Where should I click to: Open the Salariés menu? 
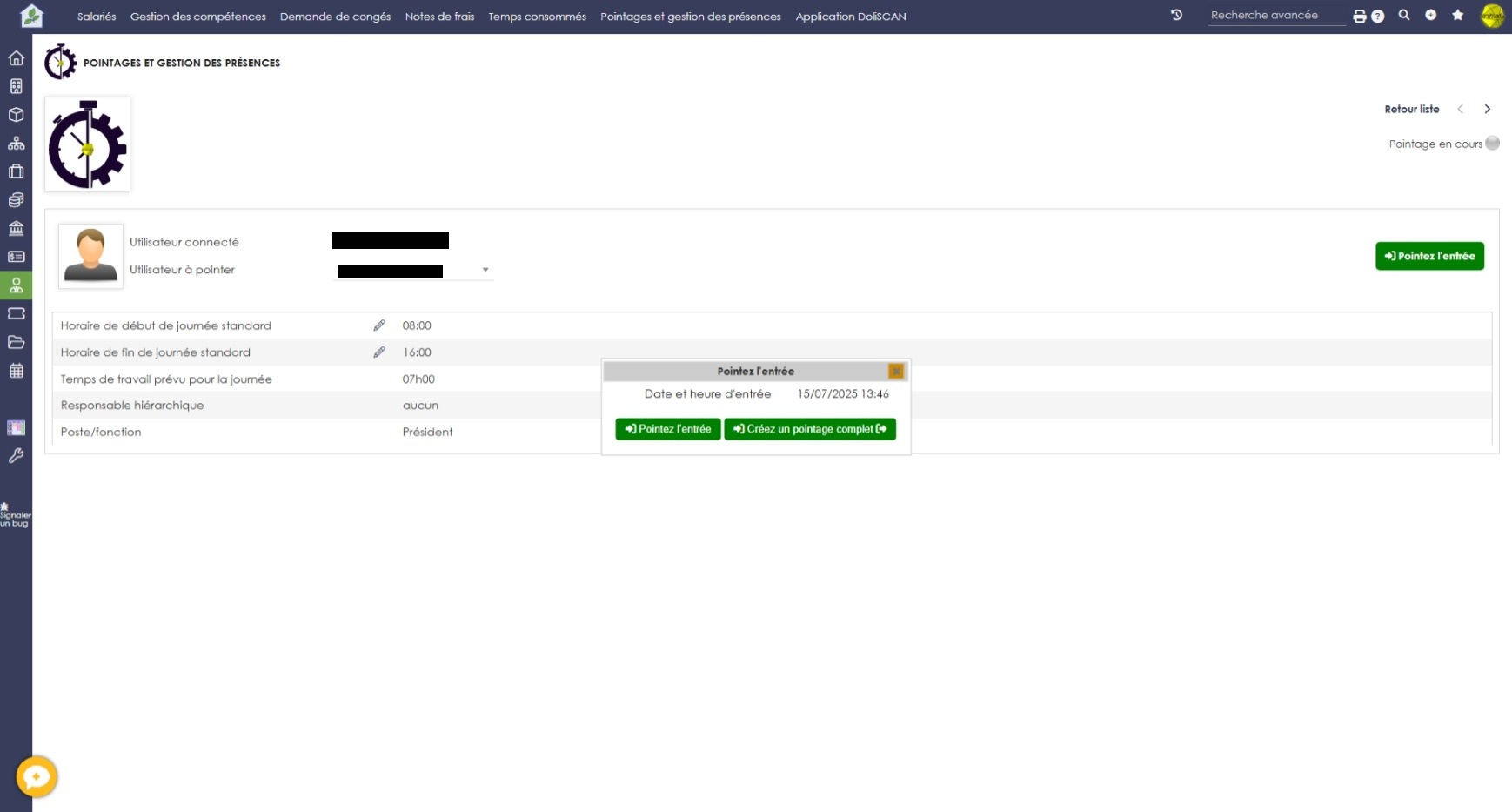97,17
